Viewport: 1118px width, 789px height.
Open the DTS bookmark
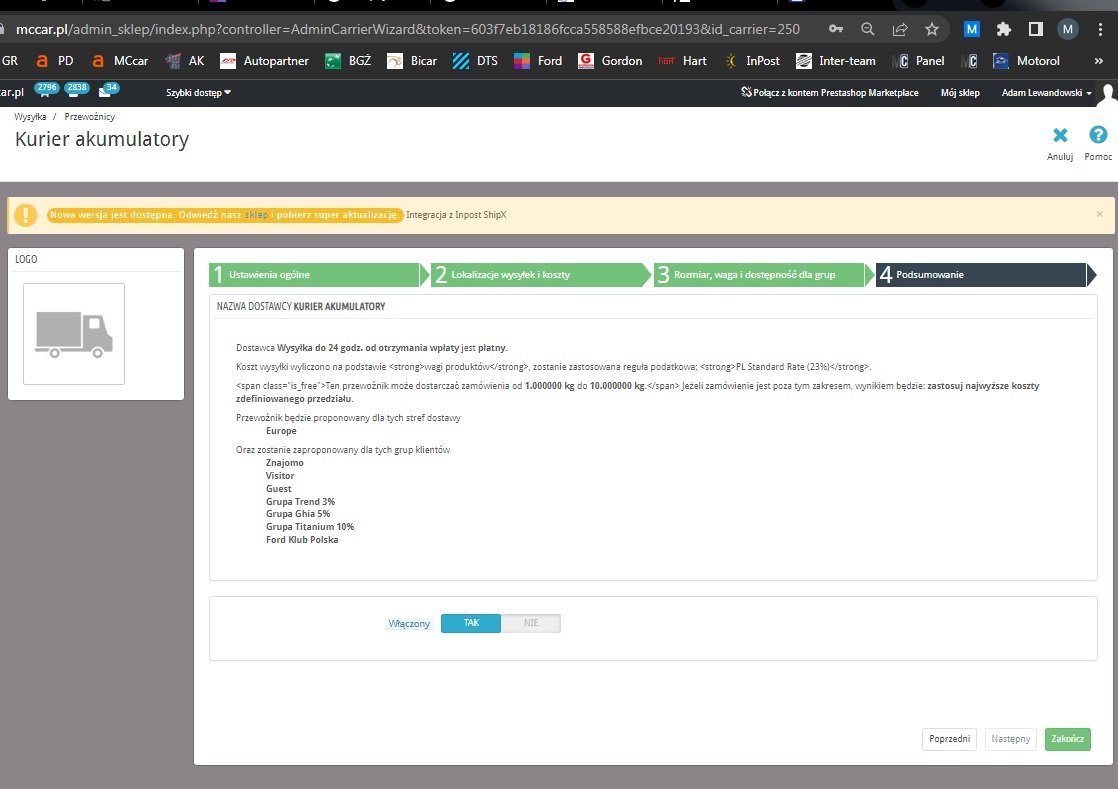tap(476, 61)
